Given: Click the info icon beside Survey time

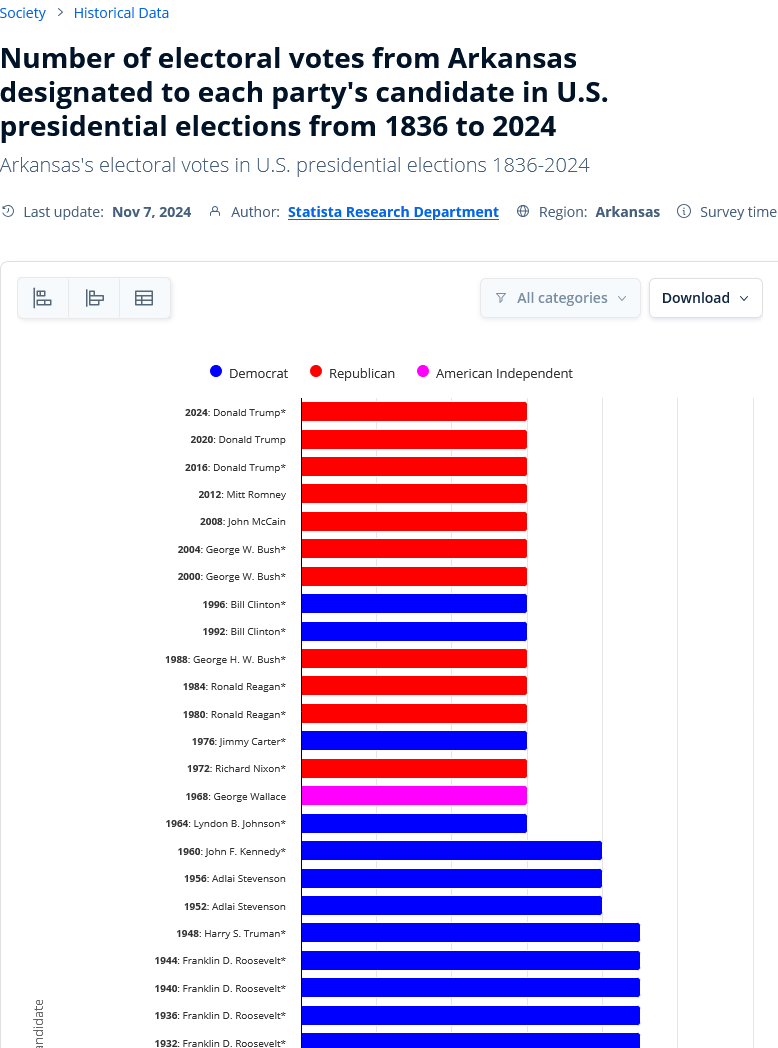Looking at the screenshot, I should [x=684, y=211].
